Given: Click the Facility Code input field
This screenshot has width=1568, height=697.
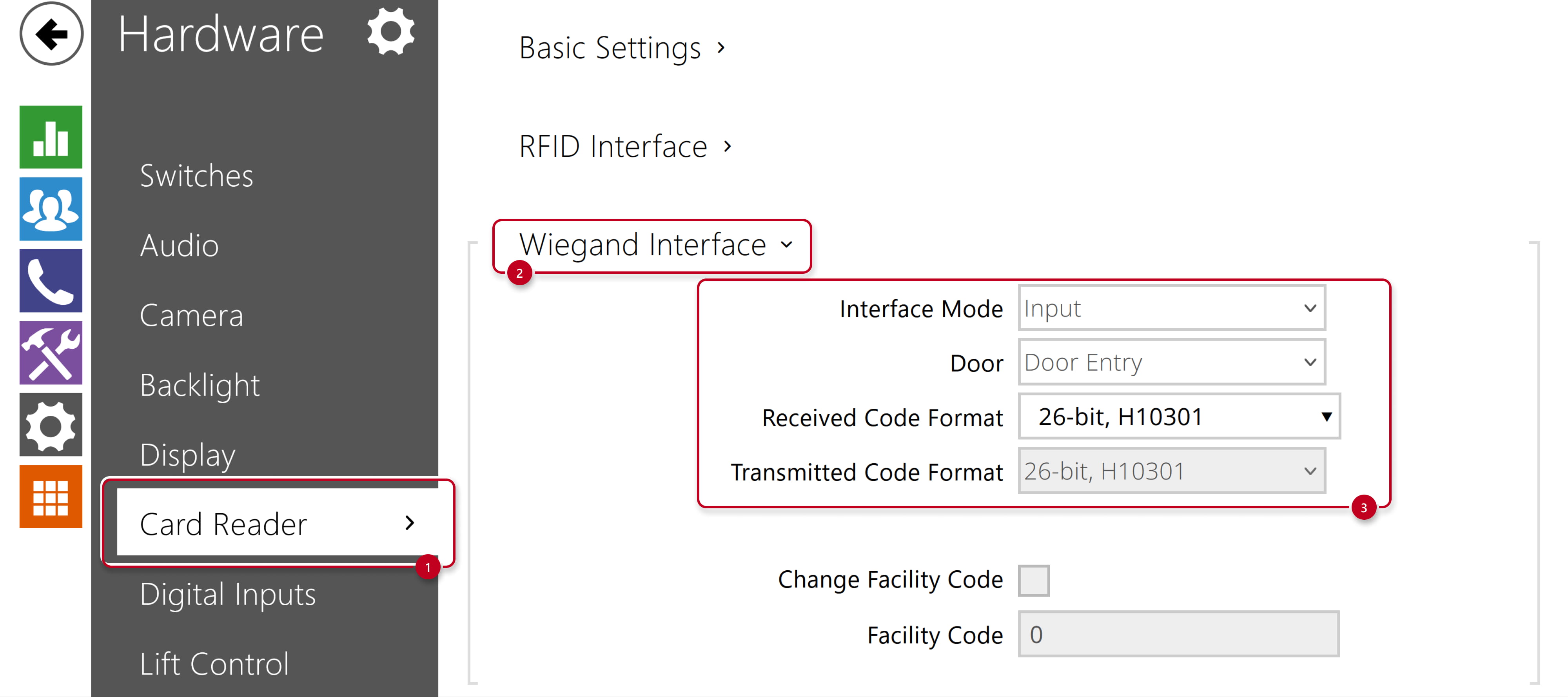Looking at the screenshot, I should pos(1178,634).
